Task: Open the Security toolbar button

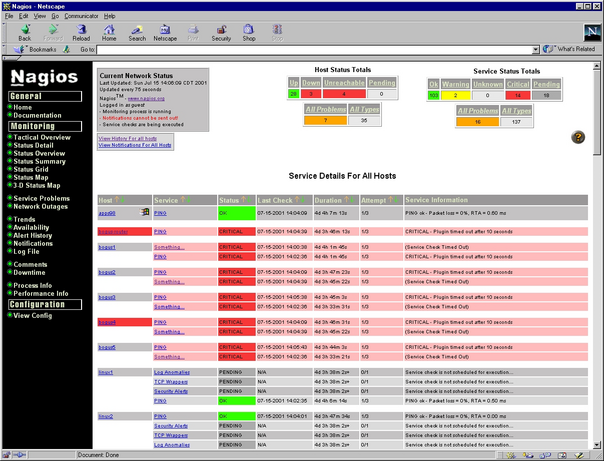Action: [221, 32]
